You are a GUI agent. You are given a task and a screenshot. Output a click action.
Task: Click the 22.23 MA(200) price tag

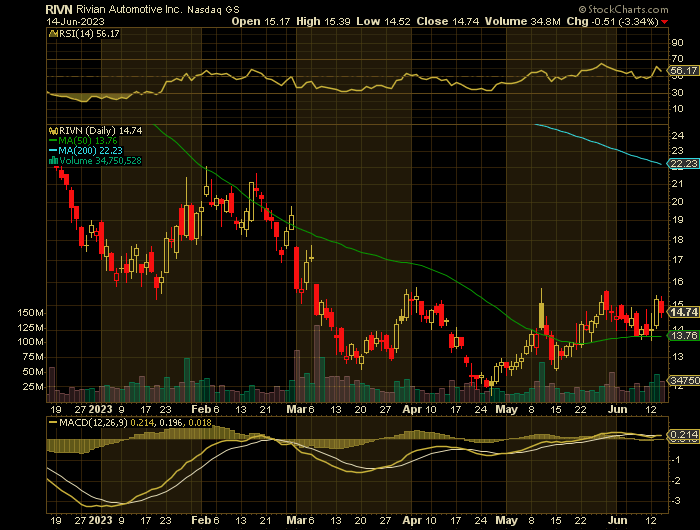683,164
